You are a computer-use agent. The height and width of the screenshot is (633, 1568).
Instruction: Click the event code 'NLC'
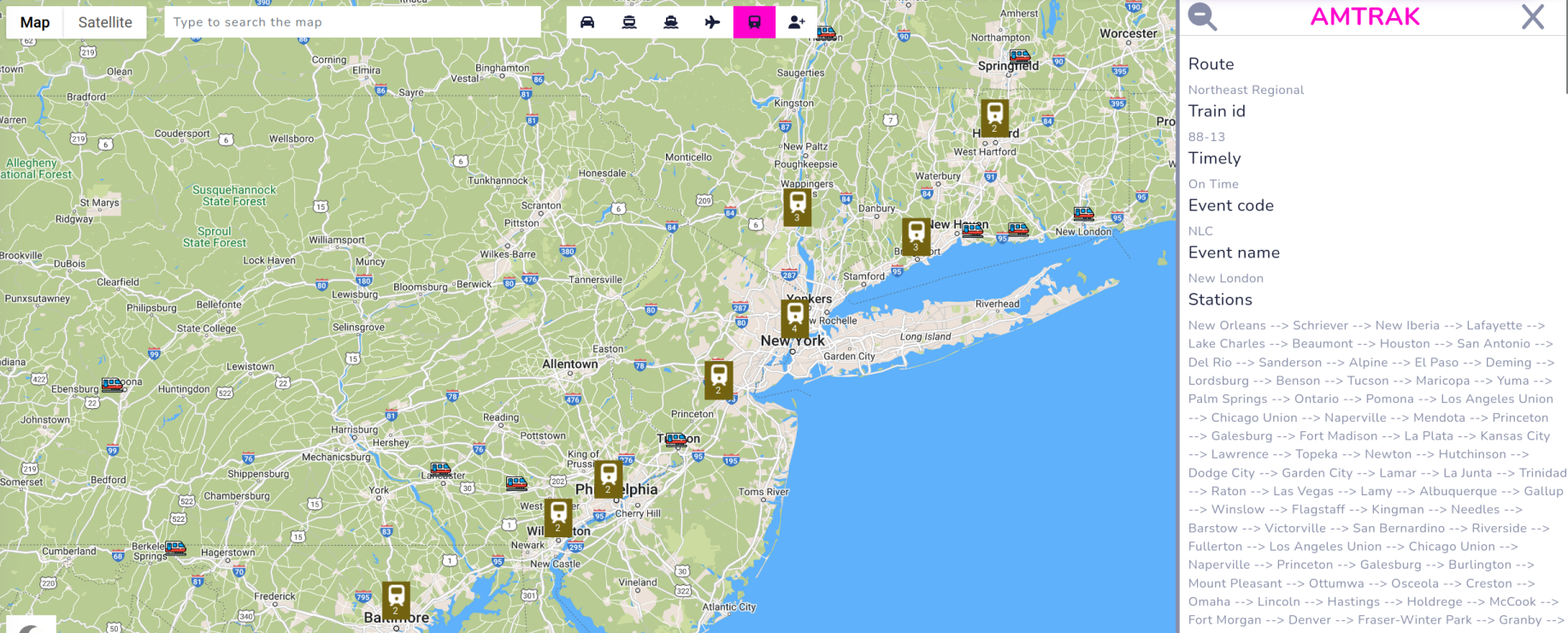pos(1200,231)
